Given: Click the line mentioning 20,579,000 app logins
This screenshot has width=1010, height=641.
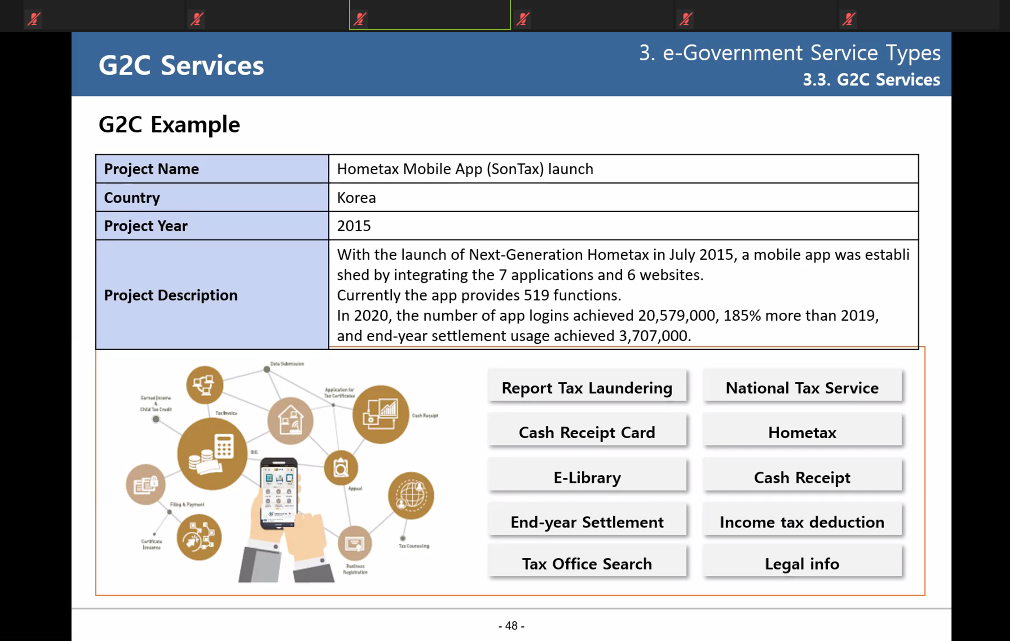Looking at the screenshot, I should click(607, 316).
